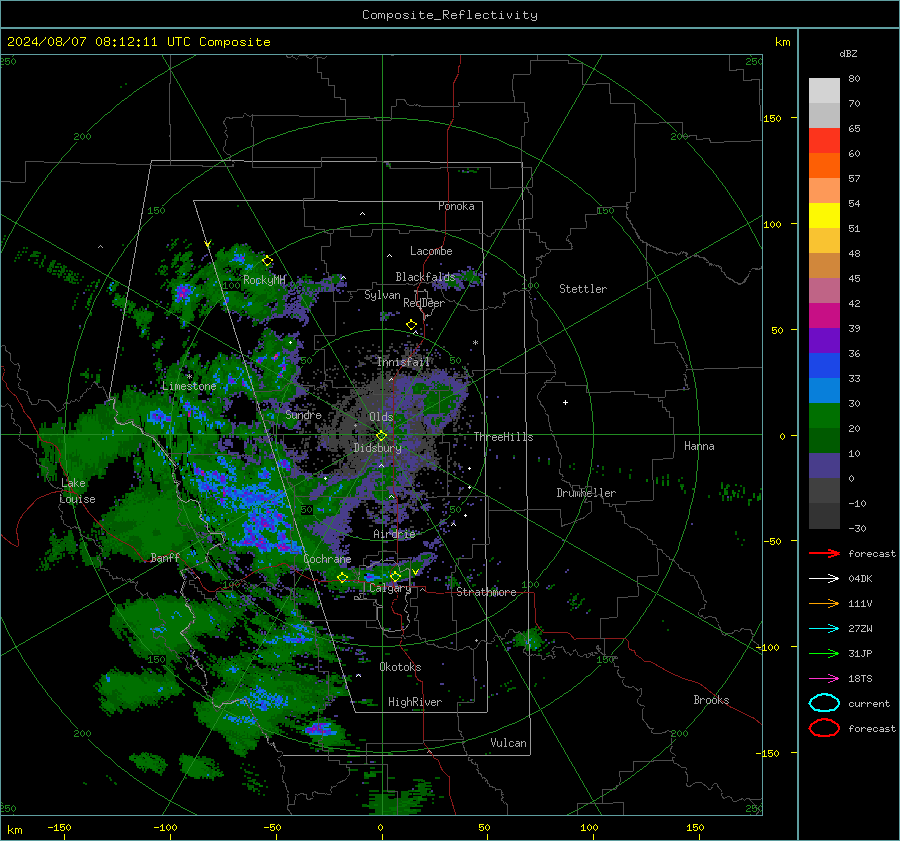900x841 pixels.
Task: Click the HighRiver city label
Action: (x=415, y=702)
